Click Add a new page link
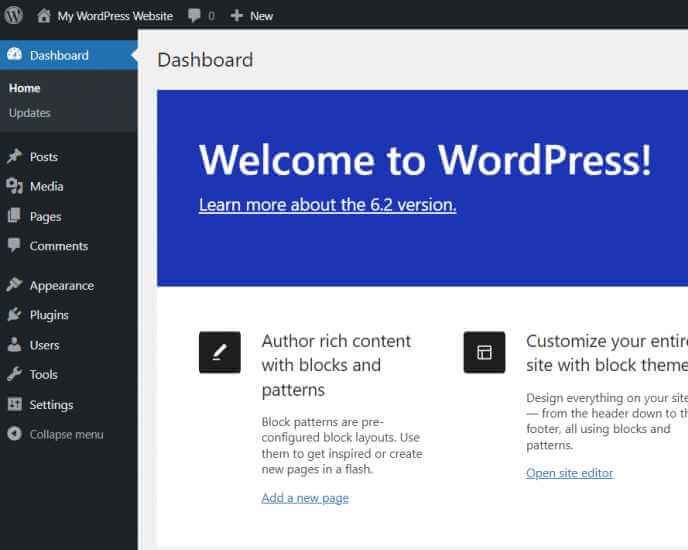 (305, 498)
